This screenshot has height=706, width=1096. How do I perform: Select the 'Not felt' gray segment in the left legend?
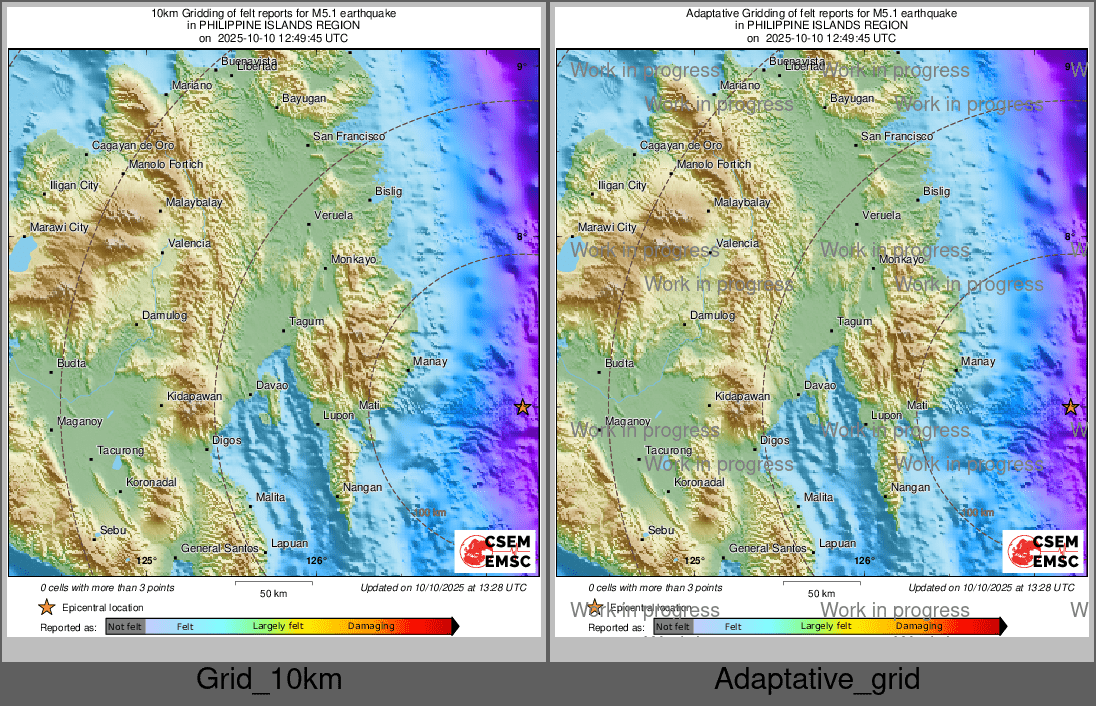point(125,627)
